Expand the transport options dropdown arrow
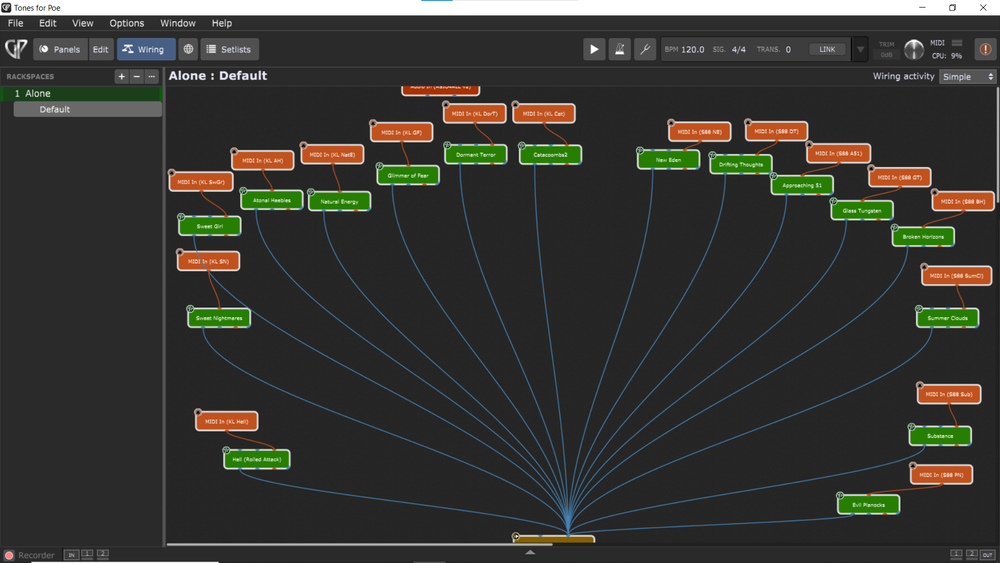The image size is (1000, 563). click(x=860, y=49)
